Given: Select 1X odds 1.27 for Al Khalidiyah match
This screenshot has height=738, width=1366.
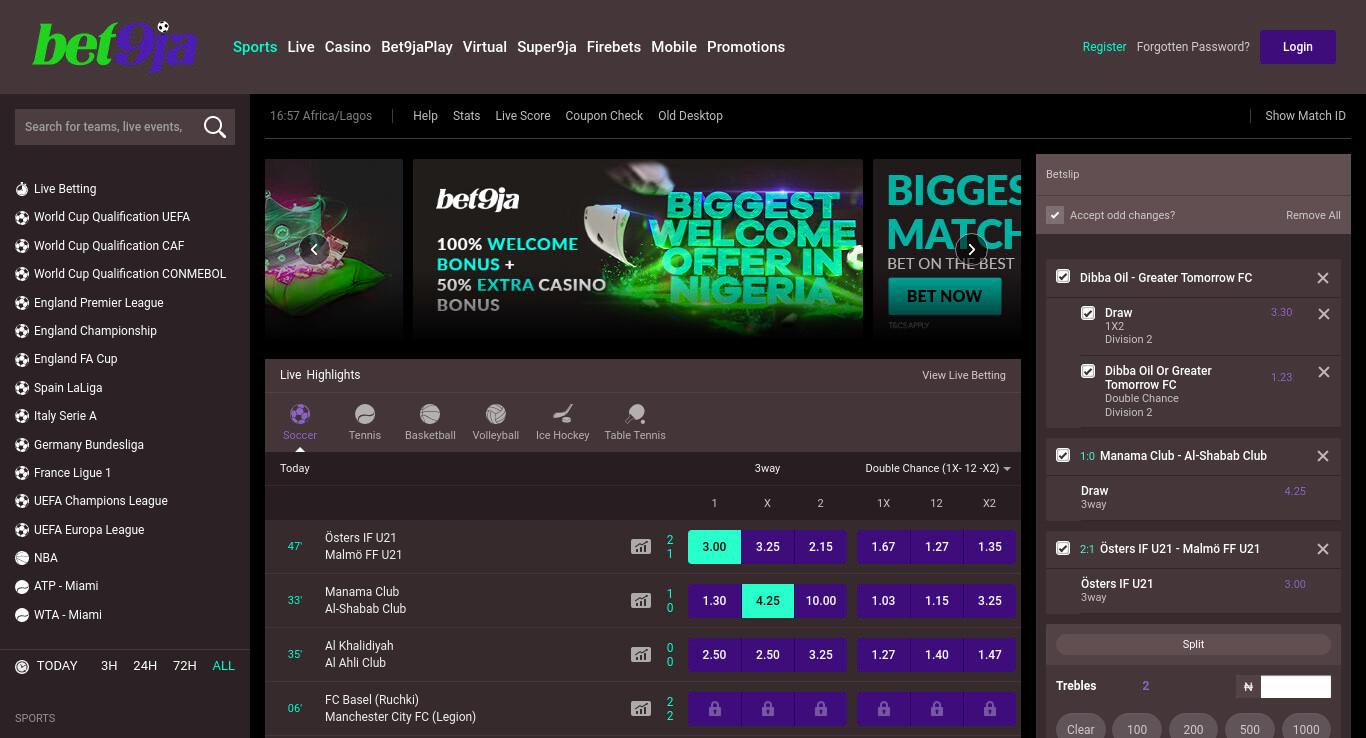Looking at the screenshot, I should click(883, 655).
